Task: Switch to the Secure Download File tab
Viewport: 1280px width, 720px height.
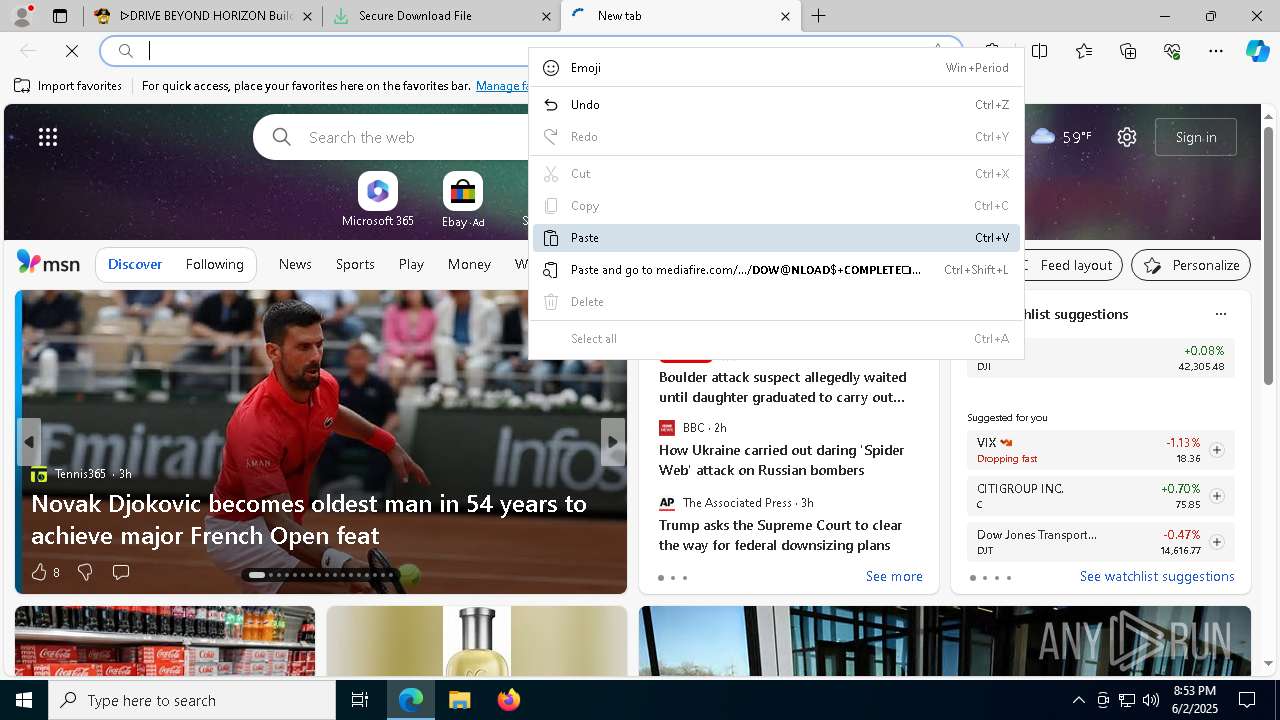Action: click(441, 16)
